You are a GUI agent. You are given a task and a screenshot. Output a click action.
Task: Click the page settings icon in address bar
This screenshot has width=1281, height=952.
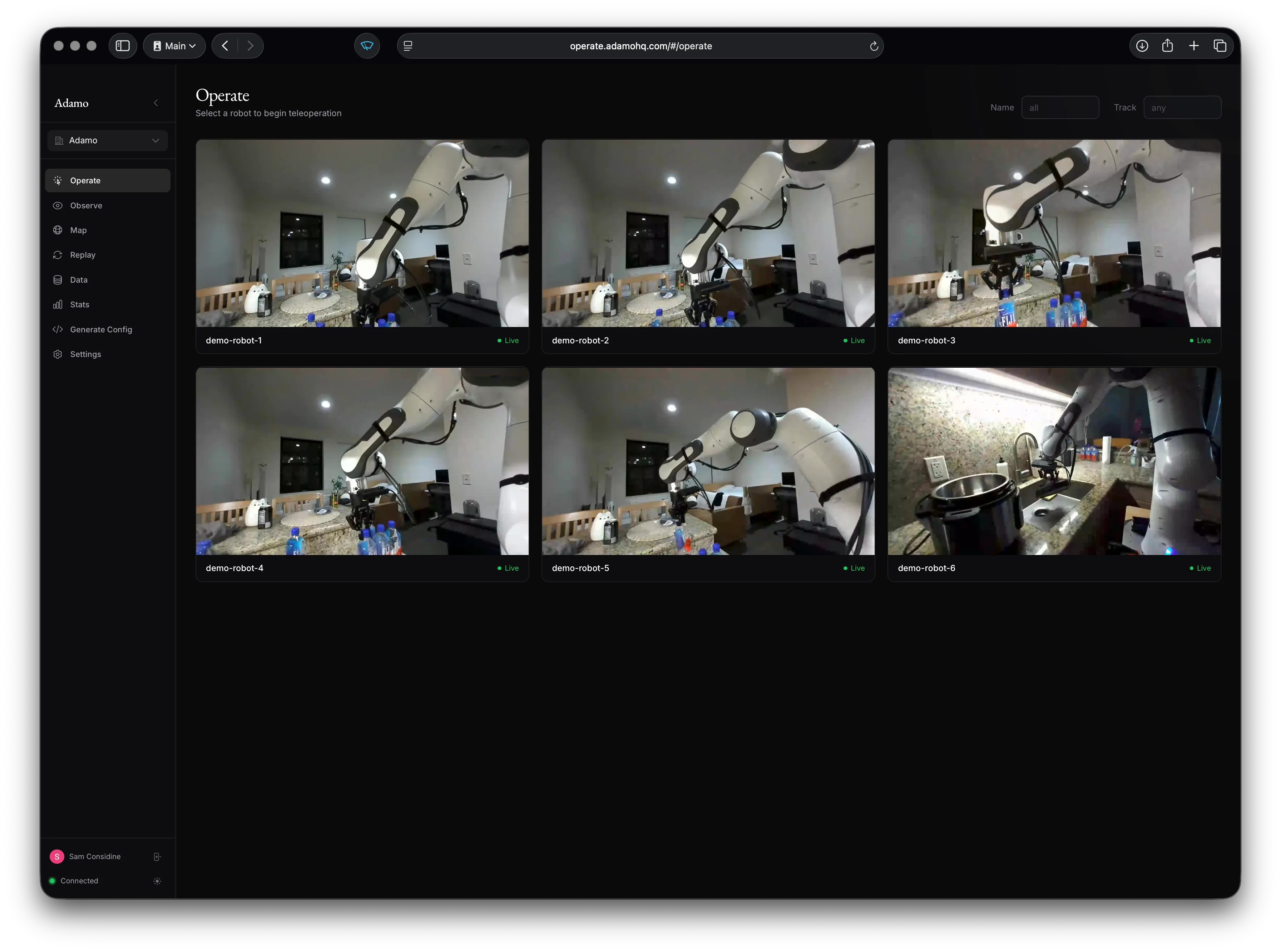click(408, 45)
